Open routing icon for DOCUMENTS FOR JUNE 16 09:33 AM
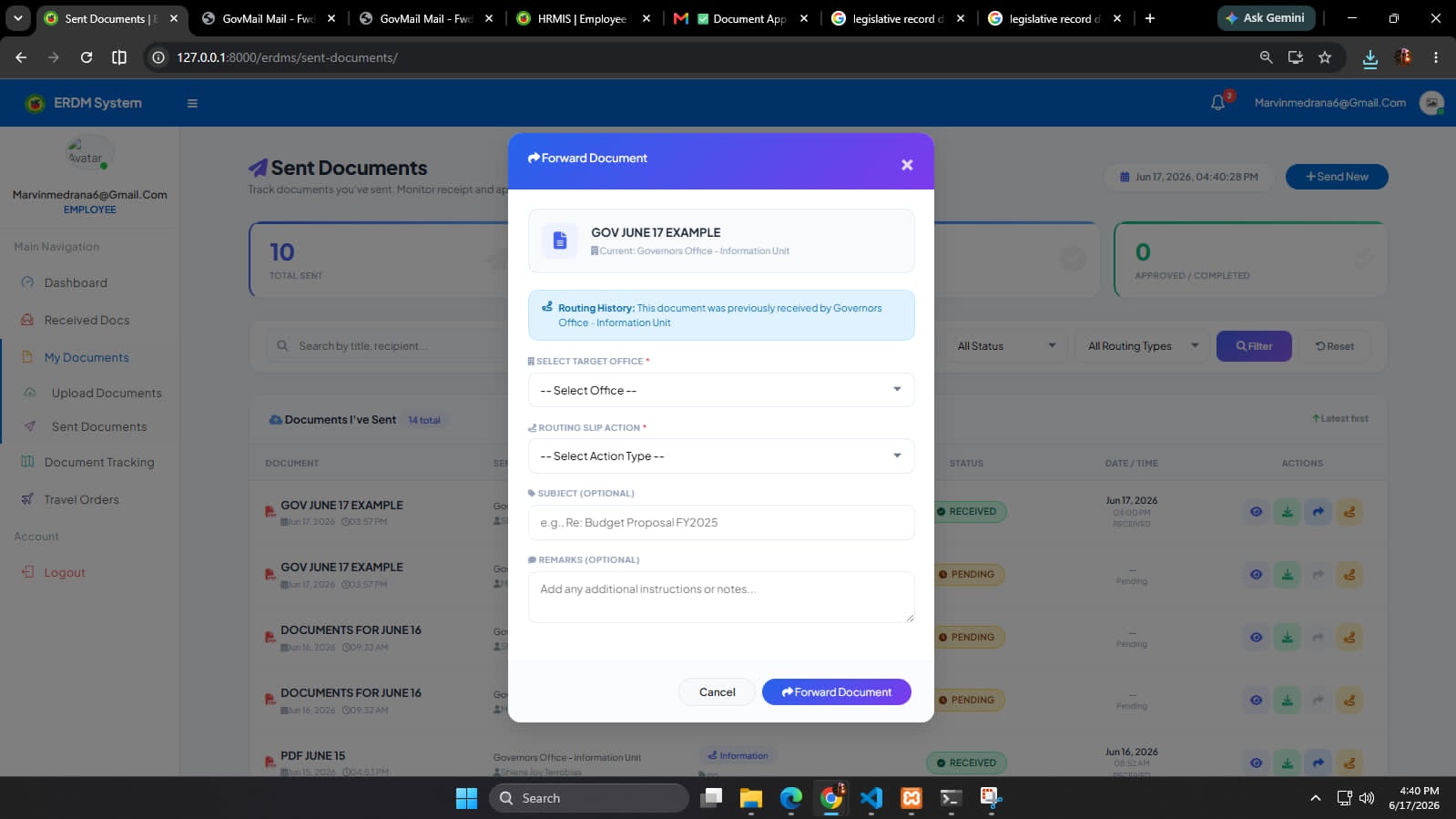Image resolution: width=1456 pixels, height=819 pixels. coord(1349,638)
